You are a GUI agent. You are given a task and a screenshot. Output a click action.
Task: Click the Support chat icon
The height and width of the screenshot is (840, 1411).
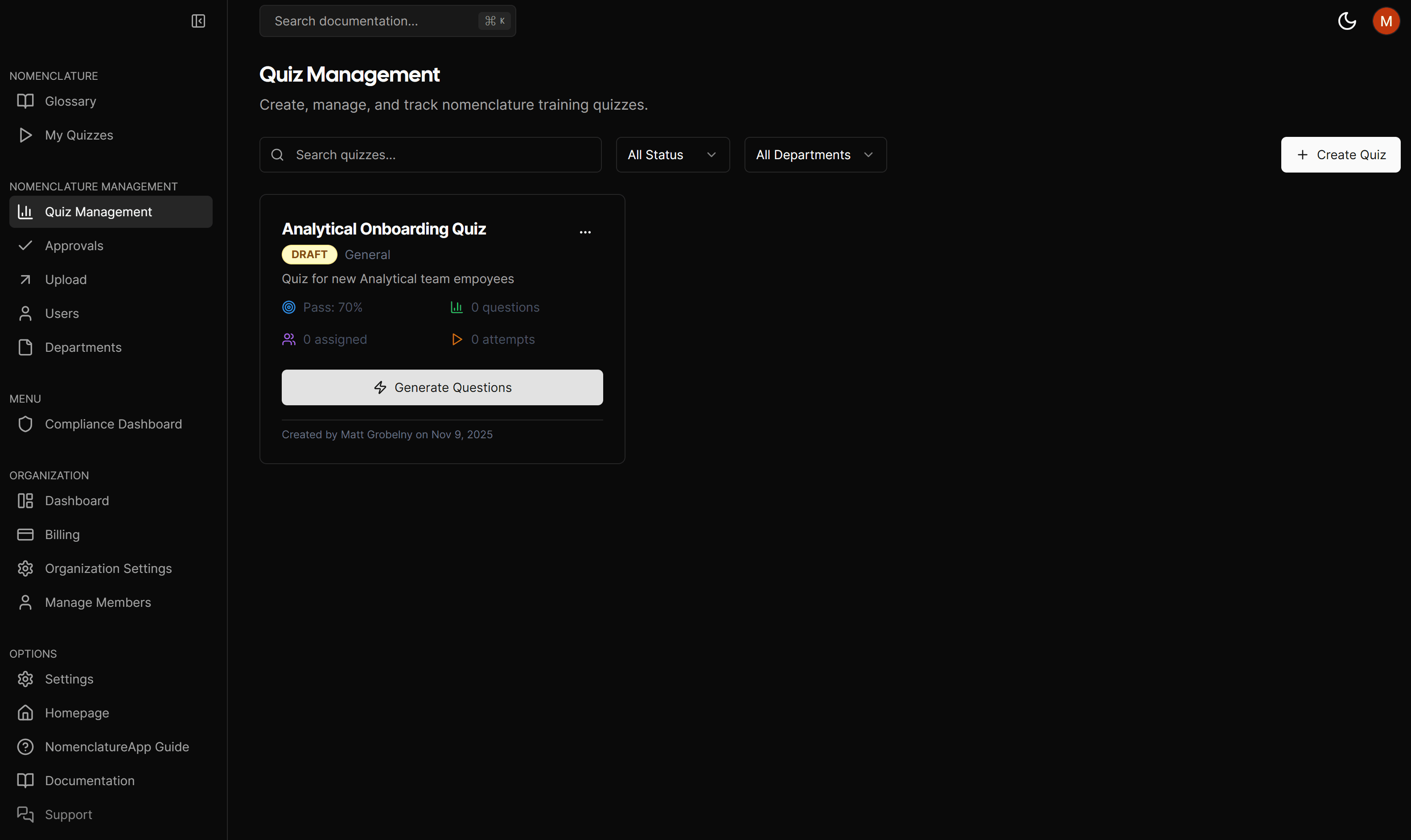[25, 814]
